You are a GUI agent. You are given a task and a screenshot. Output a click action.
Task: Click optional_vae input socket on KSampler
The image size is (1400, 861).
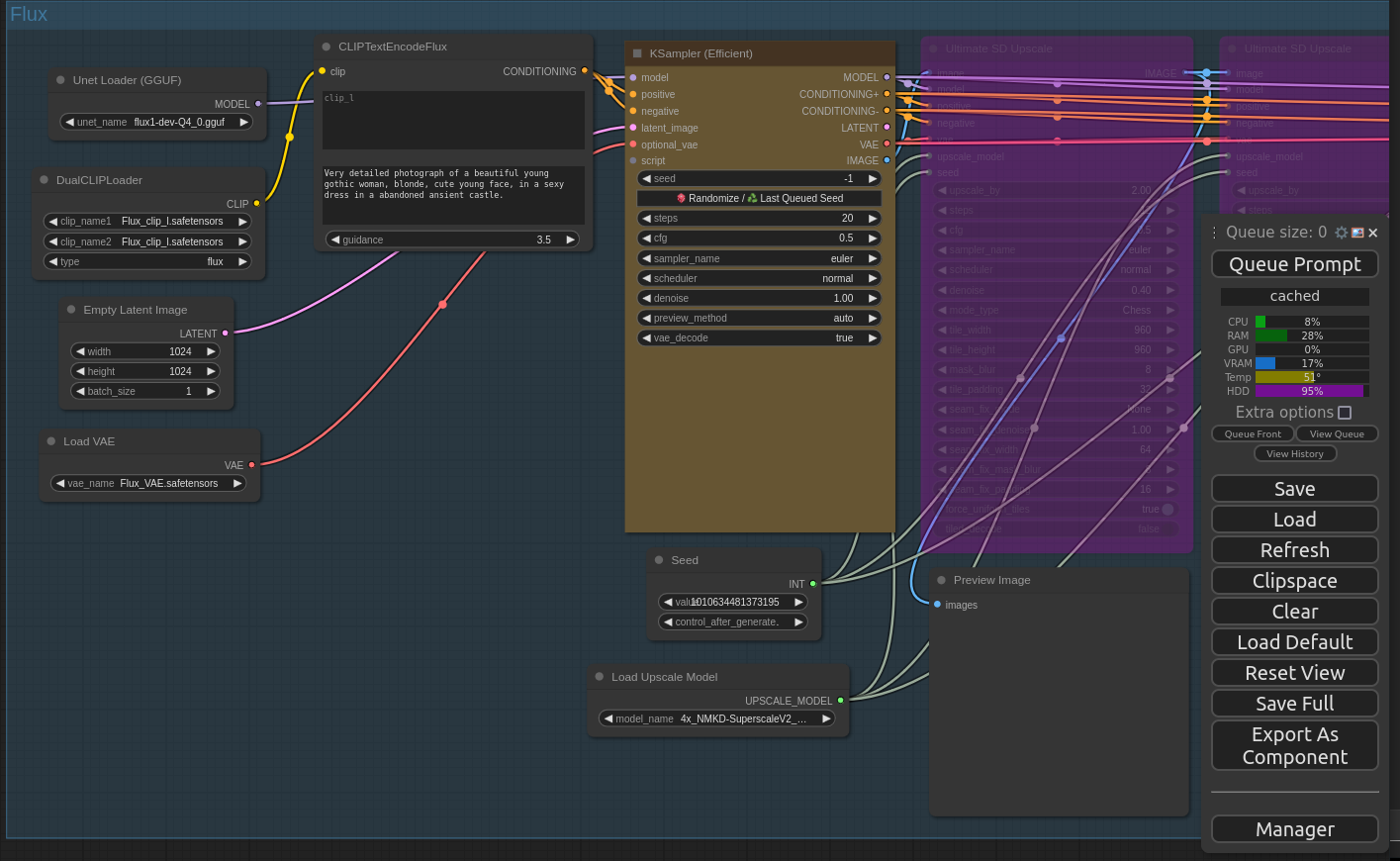[633, 144]
